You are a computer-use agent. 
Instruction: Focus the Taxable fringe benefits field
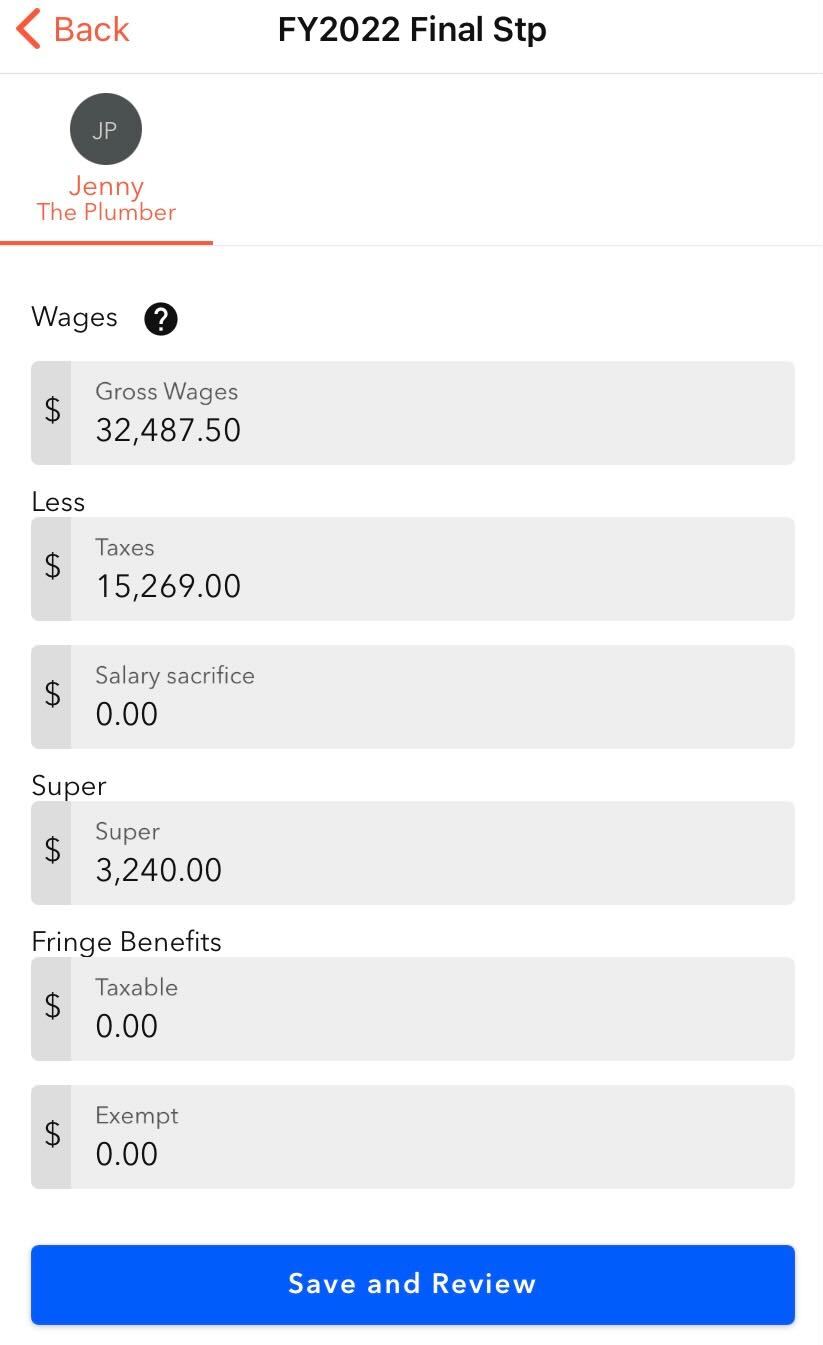pos(432,1009)
